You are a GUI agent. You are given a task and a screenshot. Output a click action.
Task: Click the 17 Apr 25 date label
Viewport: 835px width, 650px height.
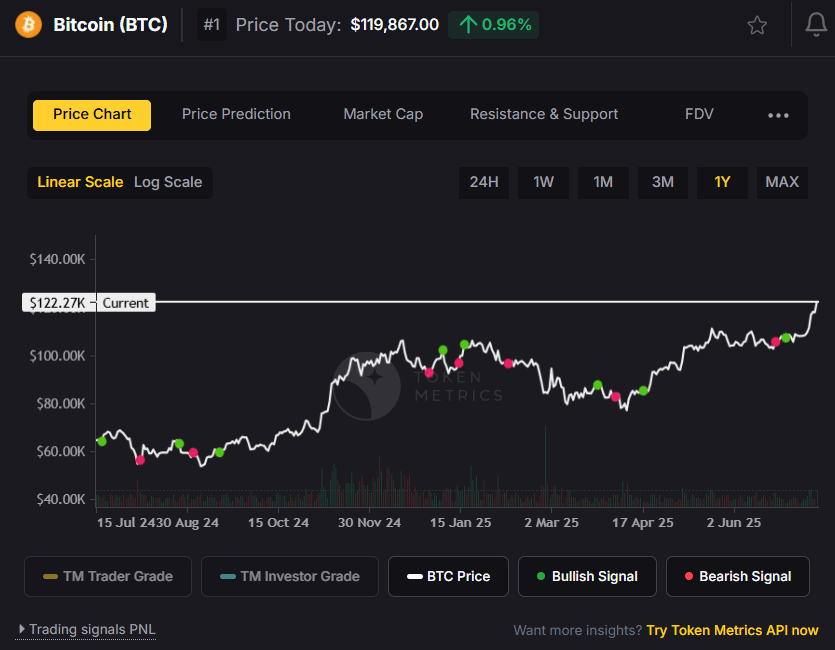(642, 523)
